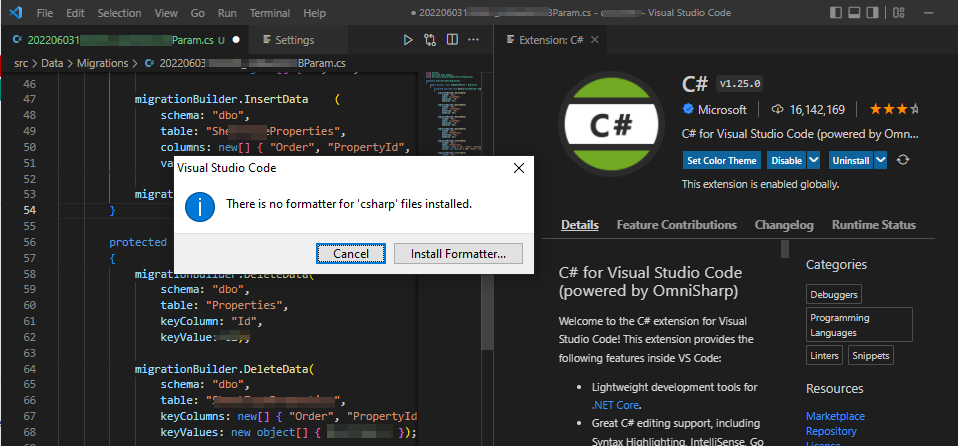The image size is (958, 446).
Task: Click the Run play icon in editor toolbar
Action: (x=408, y=40)
